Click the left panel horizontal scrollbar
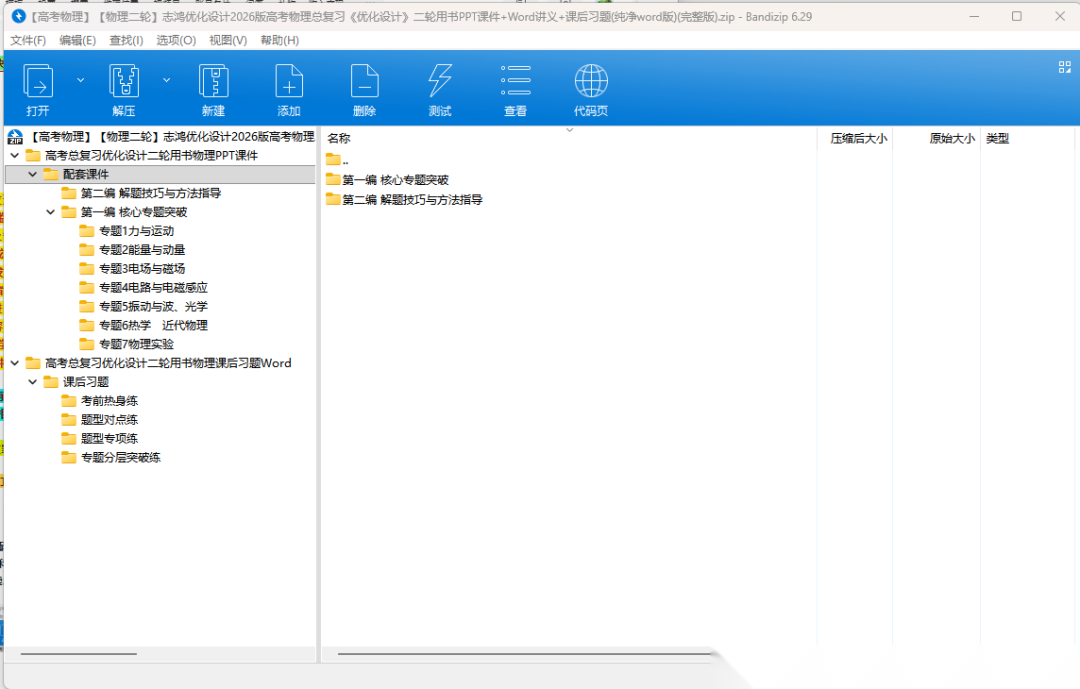 coord(78,654)
